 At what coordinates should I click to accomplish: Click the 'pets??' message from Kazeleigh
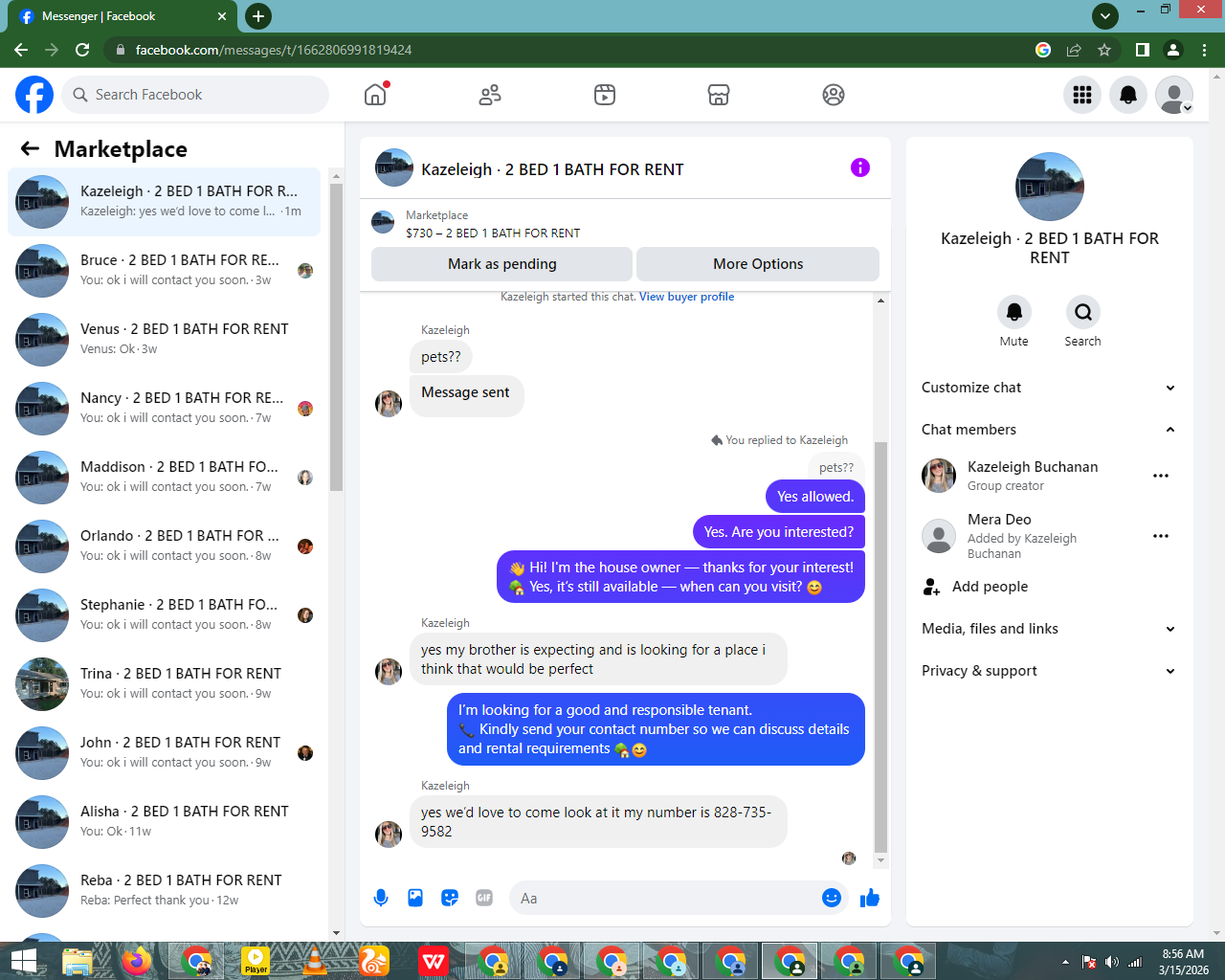click(x=441, y=357)
